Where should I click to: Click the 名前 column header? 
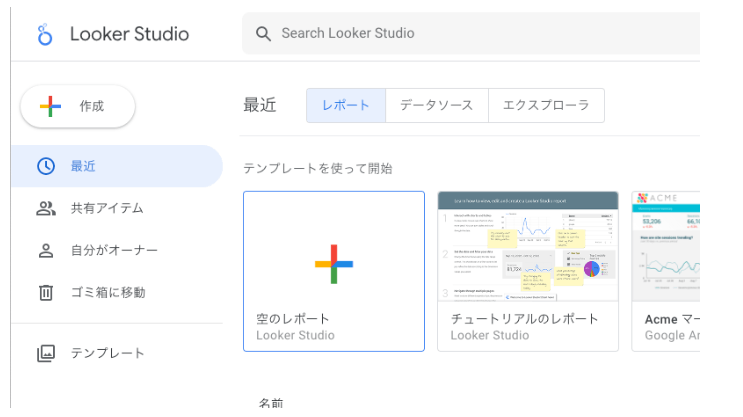pos(271,403)
